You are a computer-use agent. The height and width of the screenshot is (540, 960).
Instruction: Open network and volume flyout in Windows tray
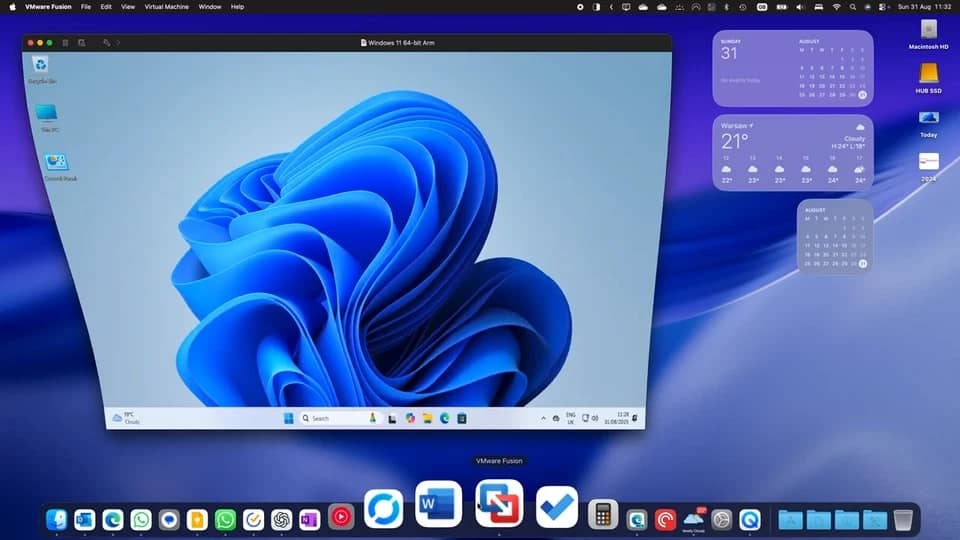pos(590,418)
